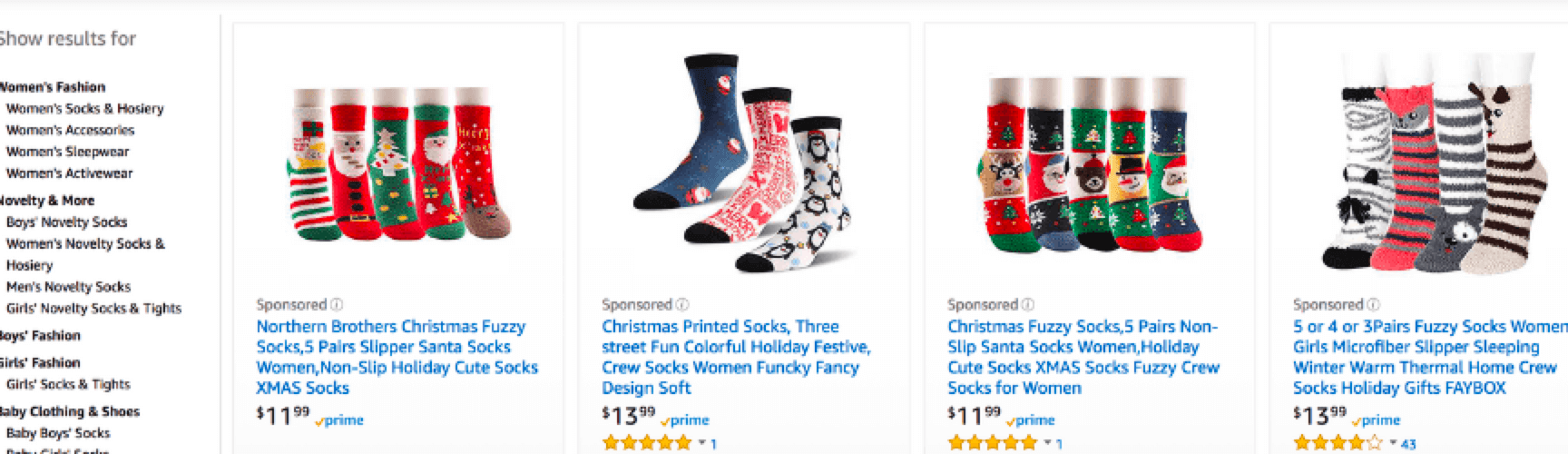Open rating dropdown arrow for Christmas Printed Socks

click(x=701, y=444)
